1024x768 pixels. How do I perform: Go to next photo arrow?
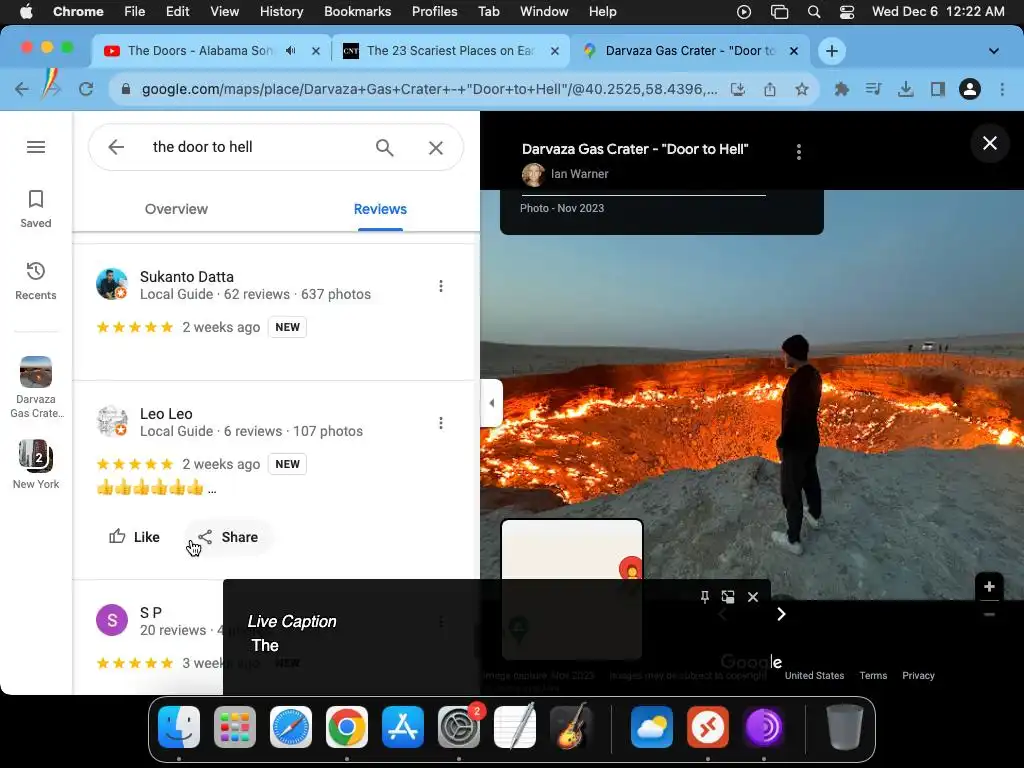(x=780, y=614)
